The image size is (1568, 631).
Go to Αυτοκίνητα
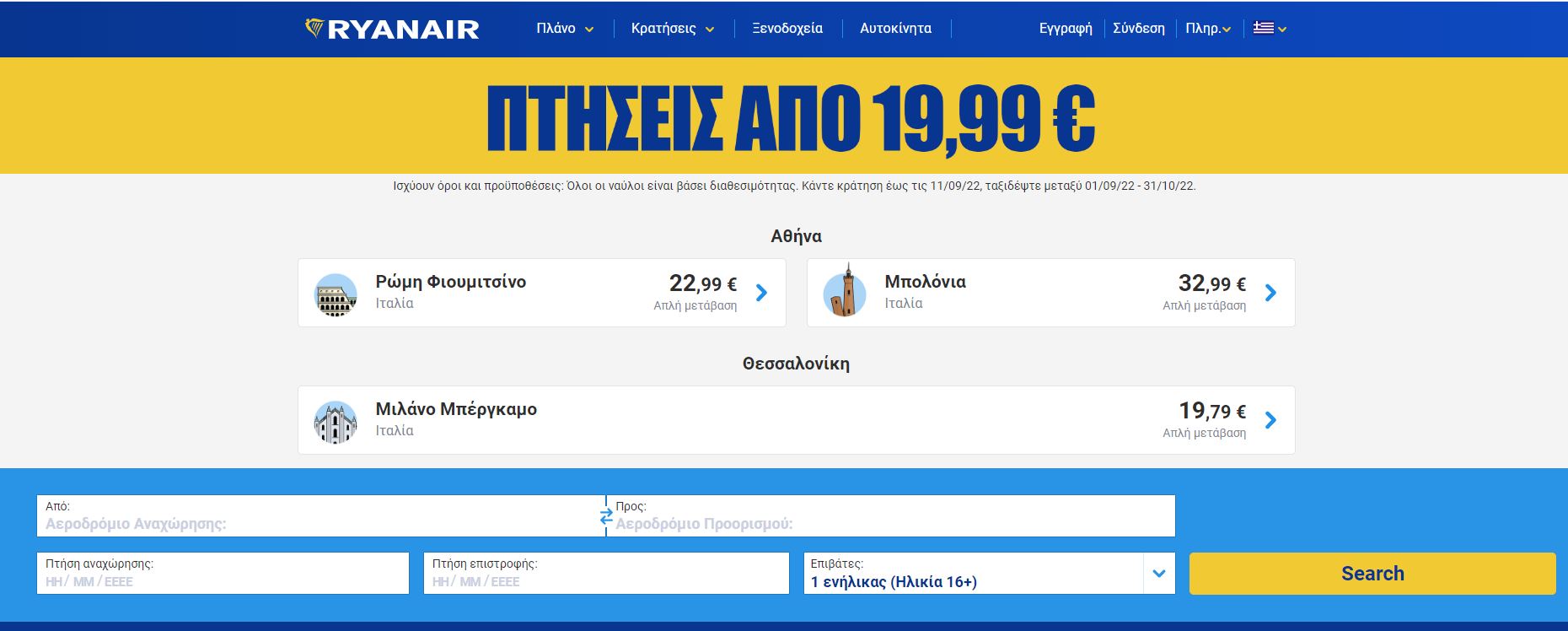pyautogui.click(x=895, y=29)
